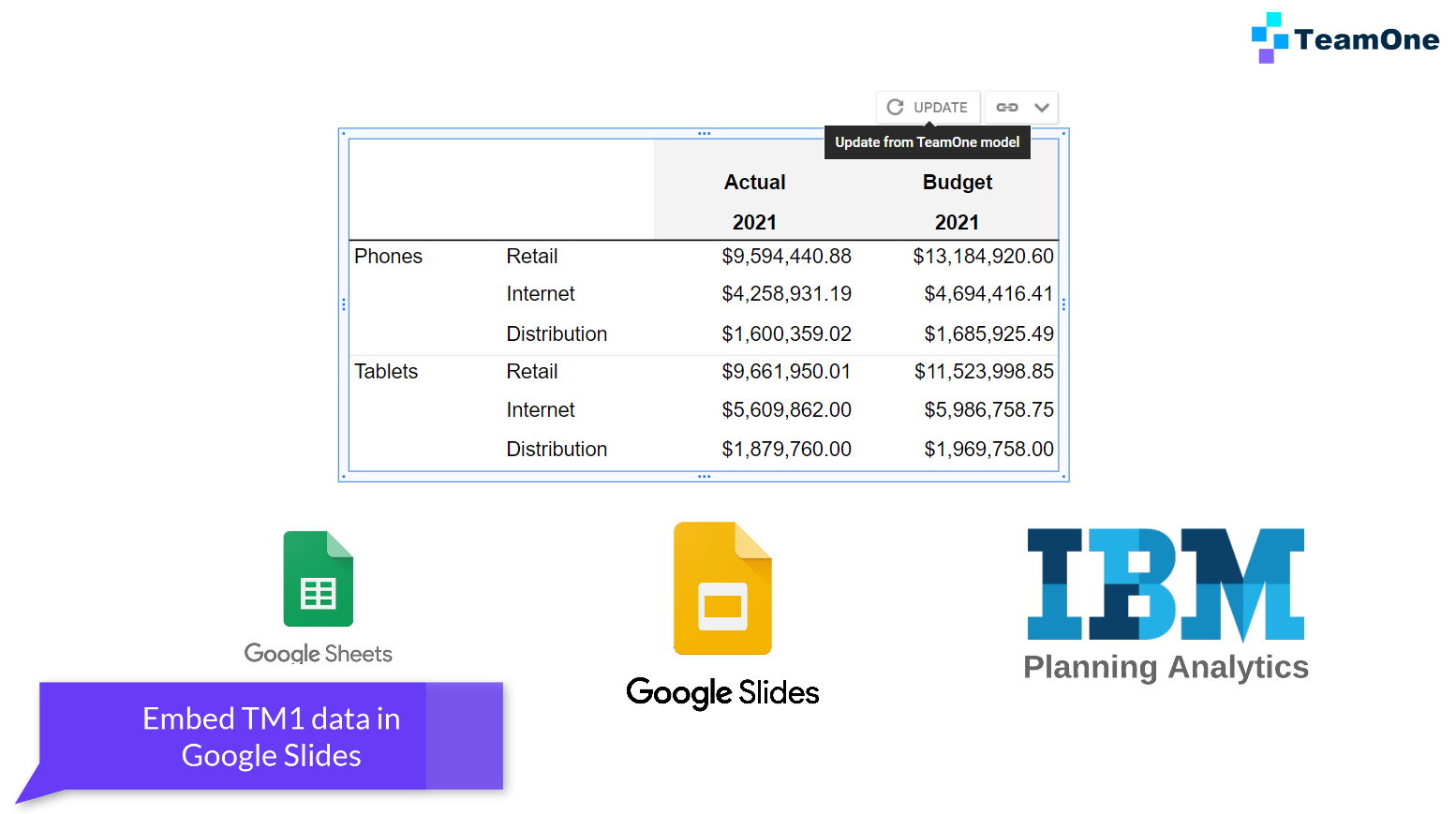1456x814 pixels.
Task: Select the Actual column header
Action: pyautogui.click(x=754, y=182)
